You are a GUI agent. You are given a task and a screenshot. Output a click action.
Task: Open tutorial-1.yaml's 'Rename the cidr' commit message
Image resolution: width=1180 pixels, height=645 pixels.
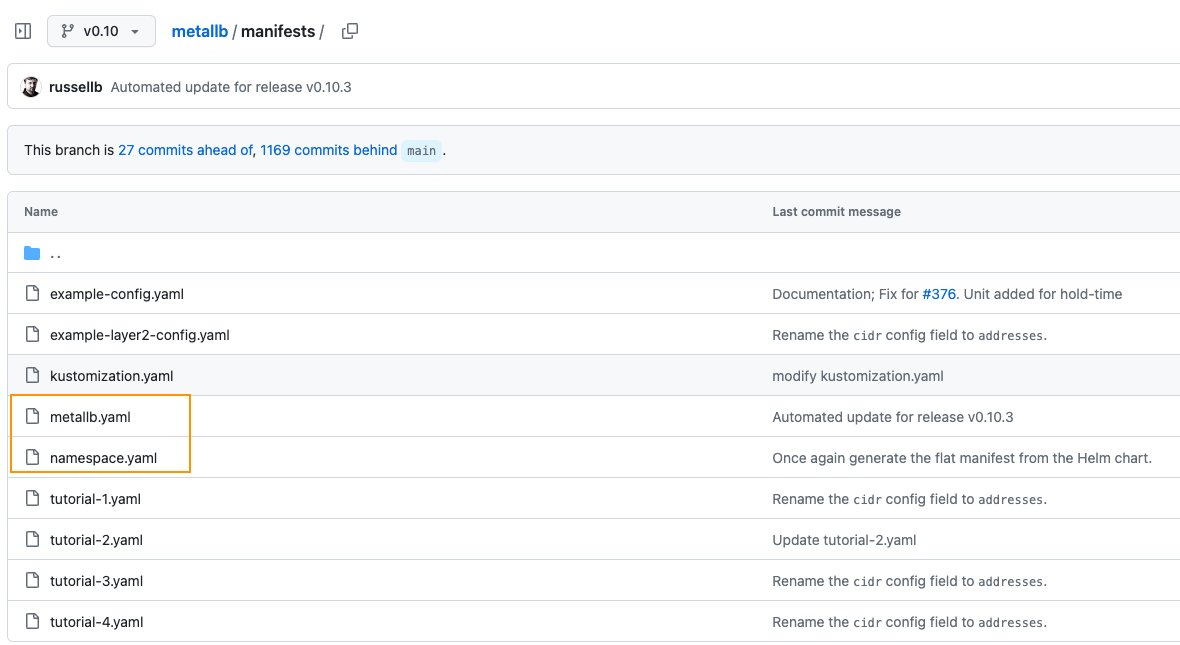coord(910,499)
